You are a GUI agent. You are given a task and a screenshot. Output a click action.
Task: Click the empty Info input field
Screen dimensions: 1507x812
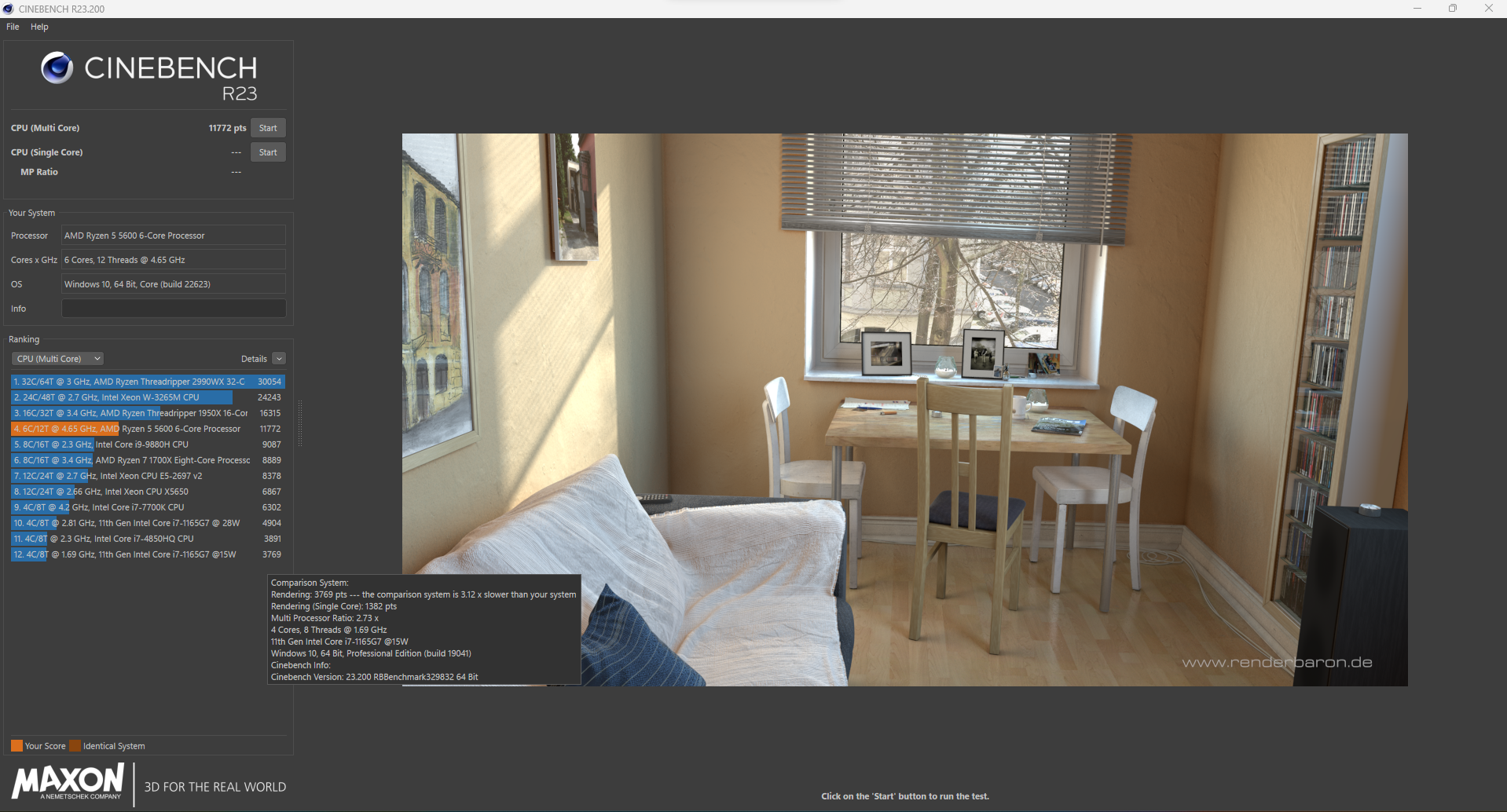[x=174, y=309]
